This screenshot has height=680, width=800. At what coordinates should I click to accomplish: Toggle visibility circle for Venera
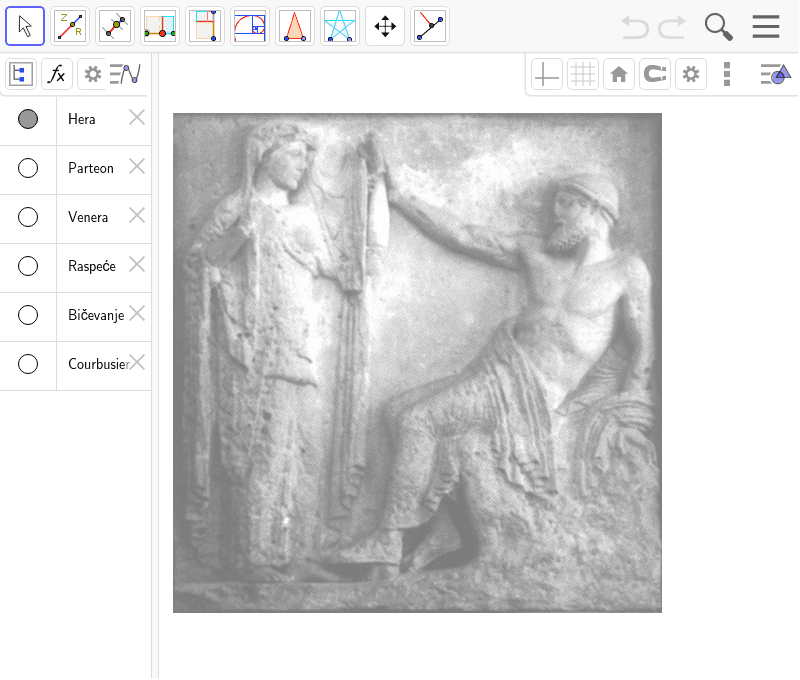tap(28, 217)
